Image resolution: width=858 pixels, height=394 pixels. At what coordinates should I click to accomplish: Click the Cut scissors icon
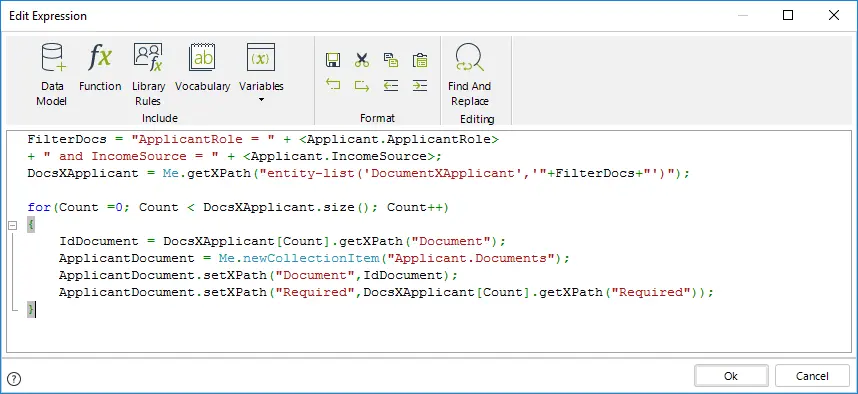coord(362,60)
